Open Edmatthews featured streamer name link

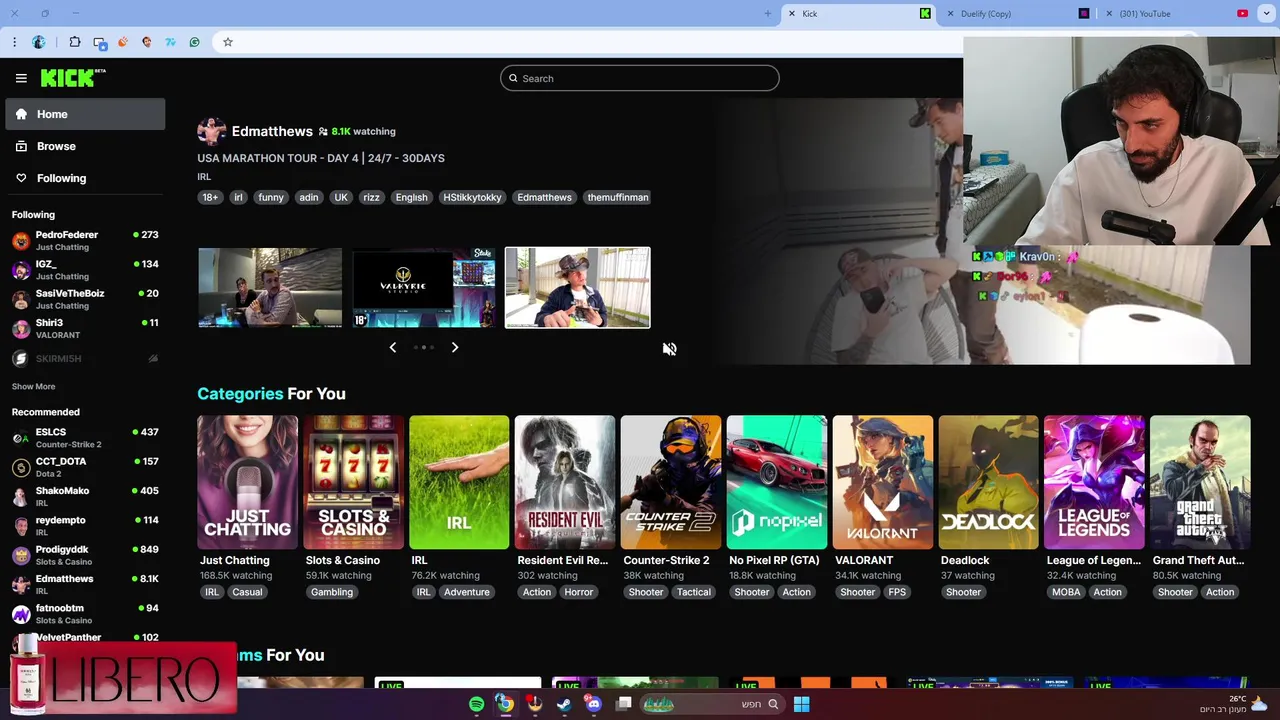pos(272,131)
